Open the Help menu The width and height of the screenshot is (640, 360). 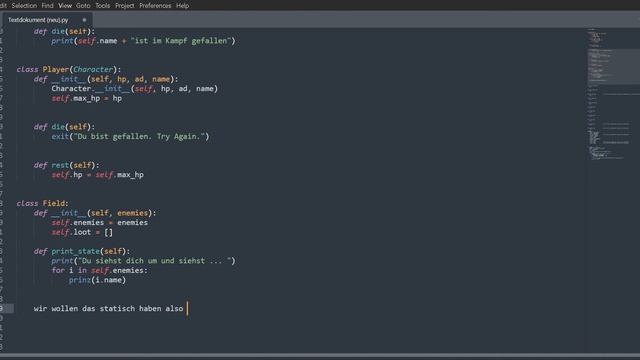[x=182, y=6]
